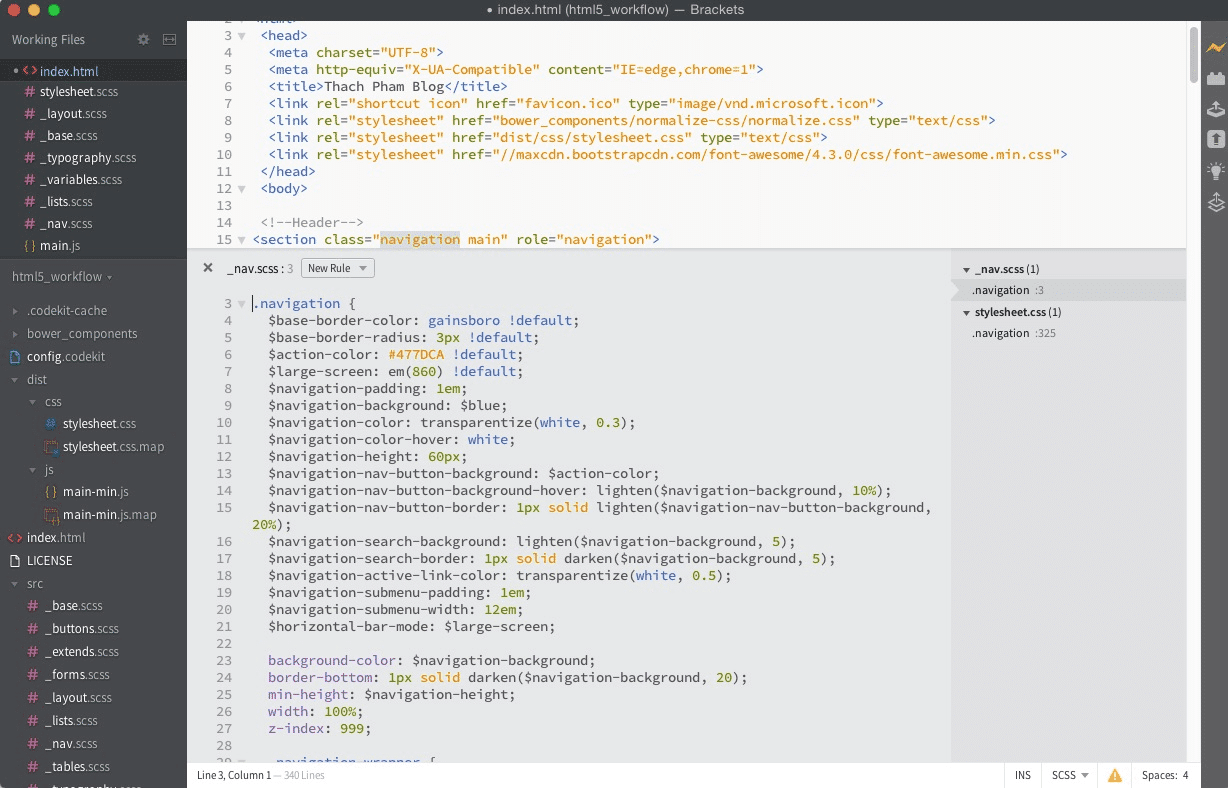Click the bottom layered-deploy icon in right sidebar

pyautogui.click(x=1215, y=202)
